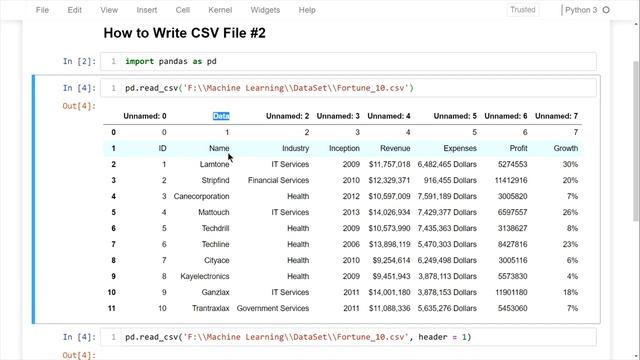Click the 5274553 profit cell
Image resolution: width=640 pixels, height=360 pixels.
coord(513,164)
